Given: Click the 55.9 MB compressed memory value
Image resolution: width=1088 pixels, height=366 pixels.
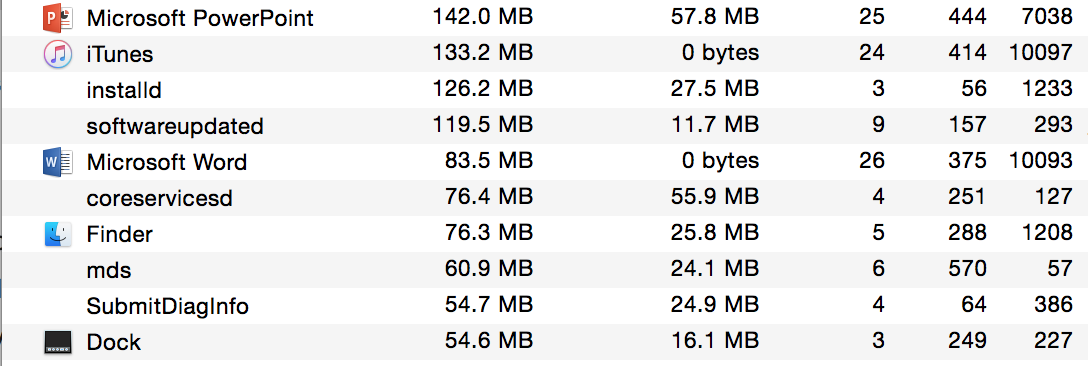Looking at the screenshot, I should (x=715, y=198).
